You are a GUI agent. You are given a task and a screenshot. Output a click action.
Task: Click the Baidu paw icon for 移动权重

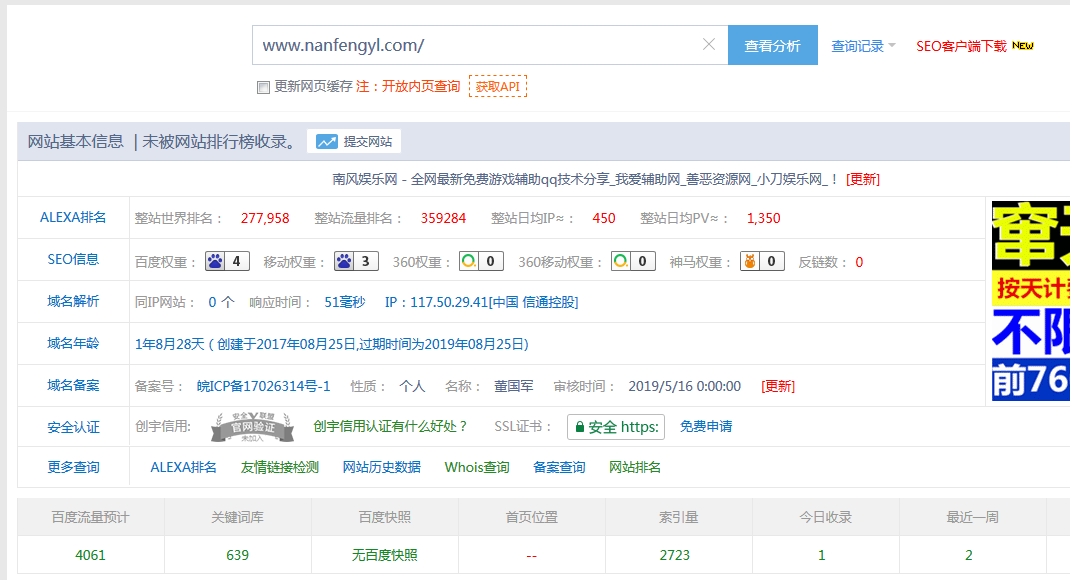tap(344, 261)
